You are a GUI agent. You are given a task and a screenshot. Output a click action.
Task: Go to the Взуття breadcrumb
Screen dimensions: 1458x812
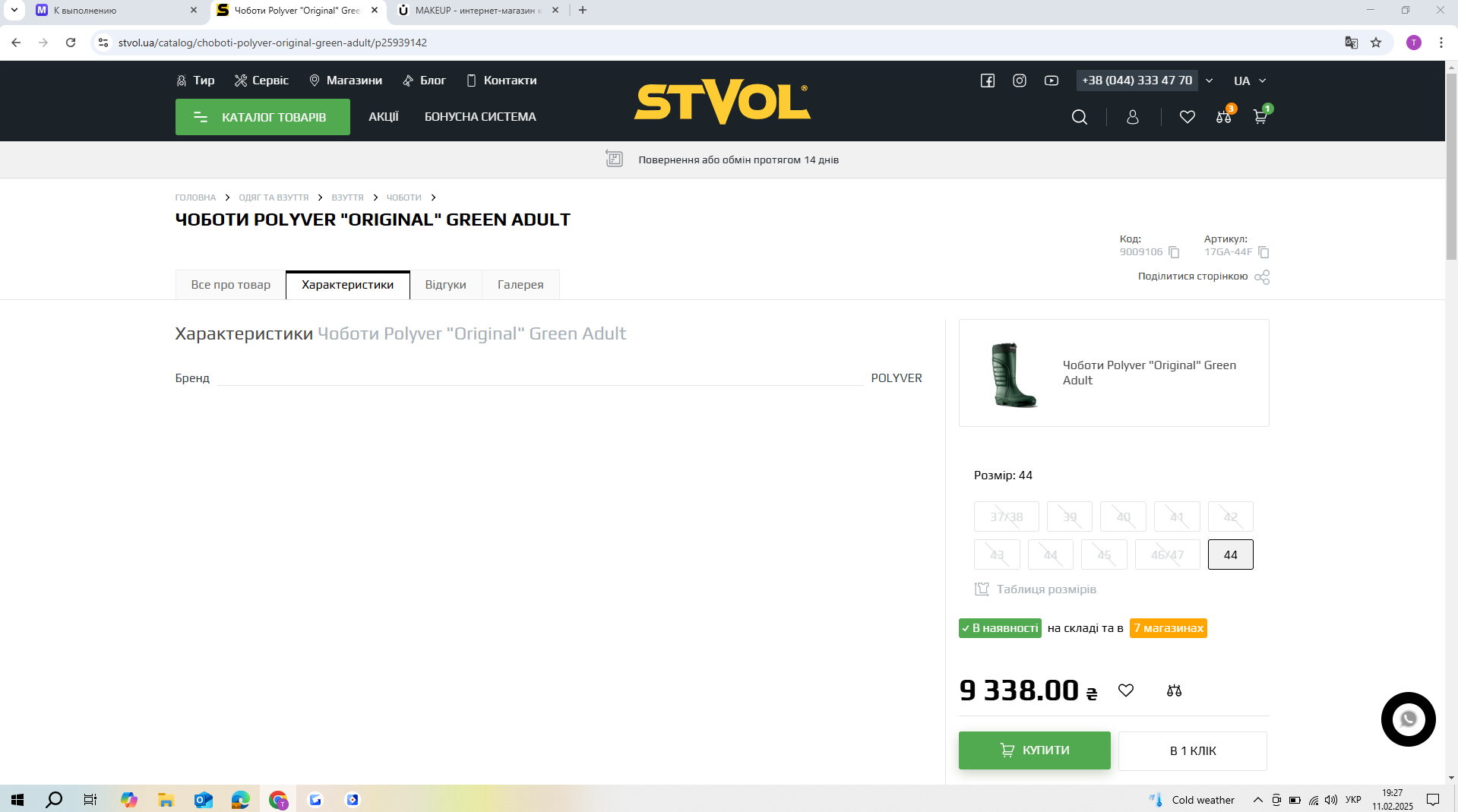[347, 197]
